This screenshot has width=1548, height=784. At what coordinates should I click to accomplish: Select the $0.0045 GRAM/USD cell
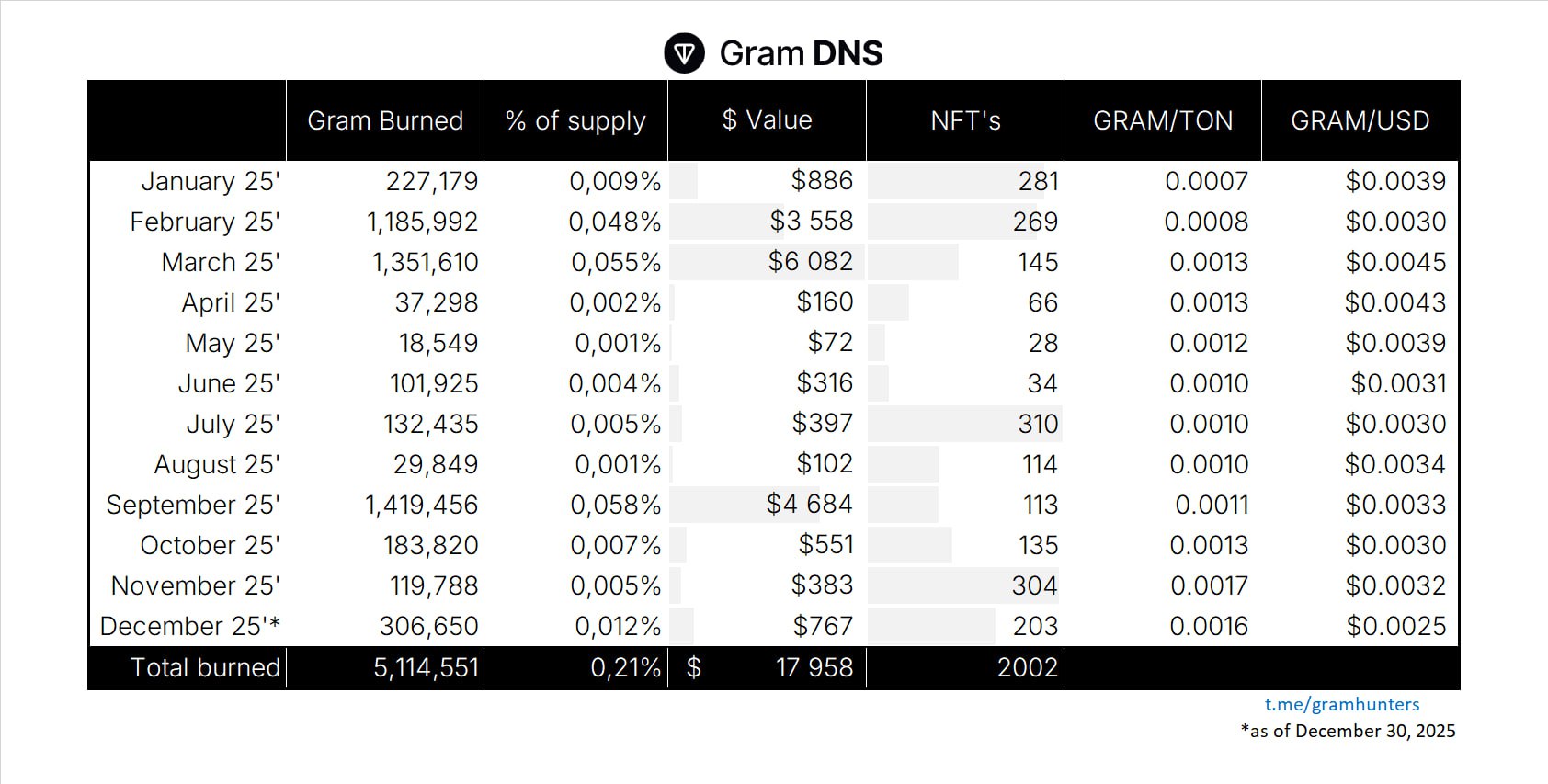pyautogui.click(x=1395, y=262)
